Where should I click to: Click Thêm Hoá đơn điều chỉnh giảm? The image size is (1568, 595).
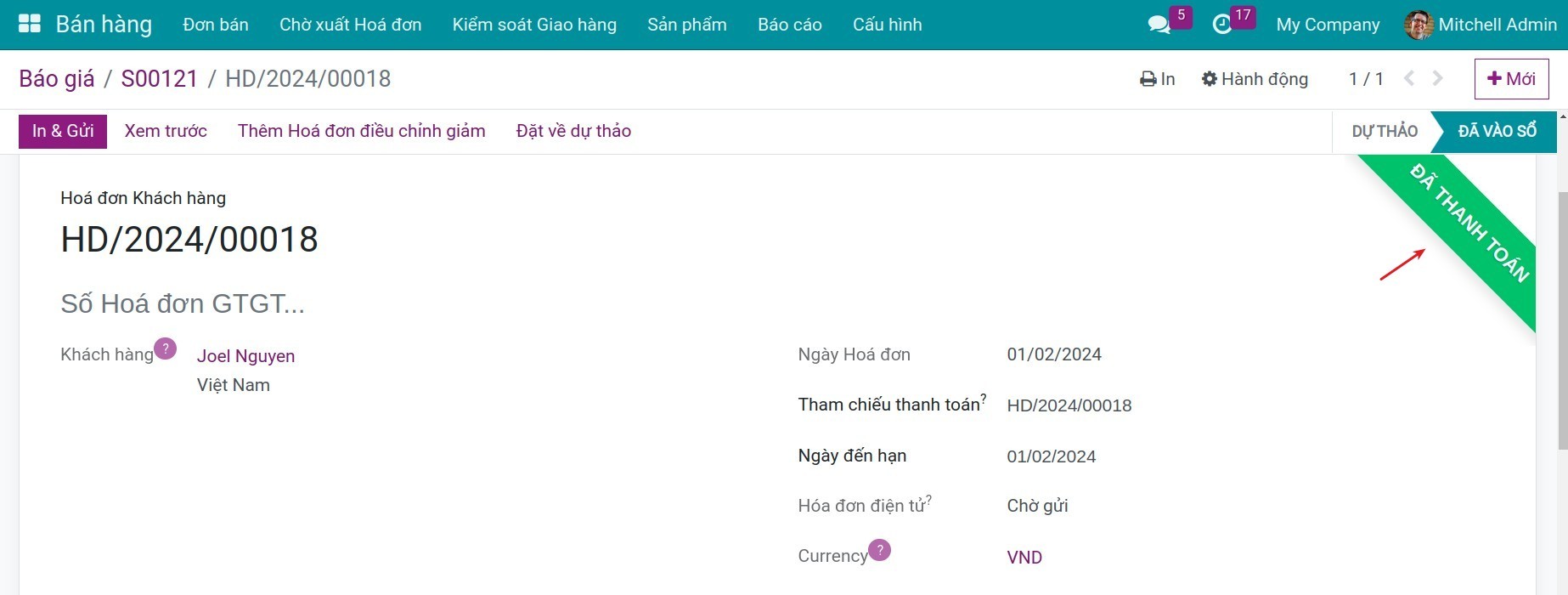[362, 131]
